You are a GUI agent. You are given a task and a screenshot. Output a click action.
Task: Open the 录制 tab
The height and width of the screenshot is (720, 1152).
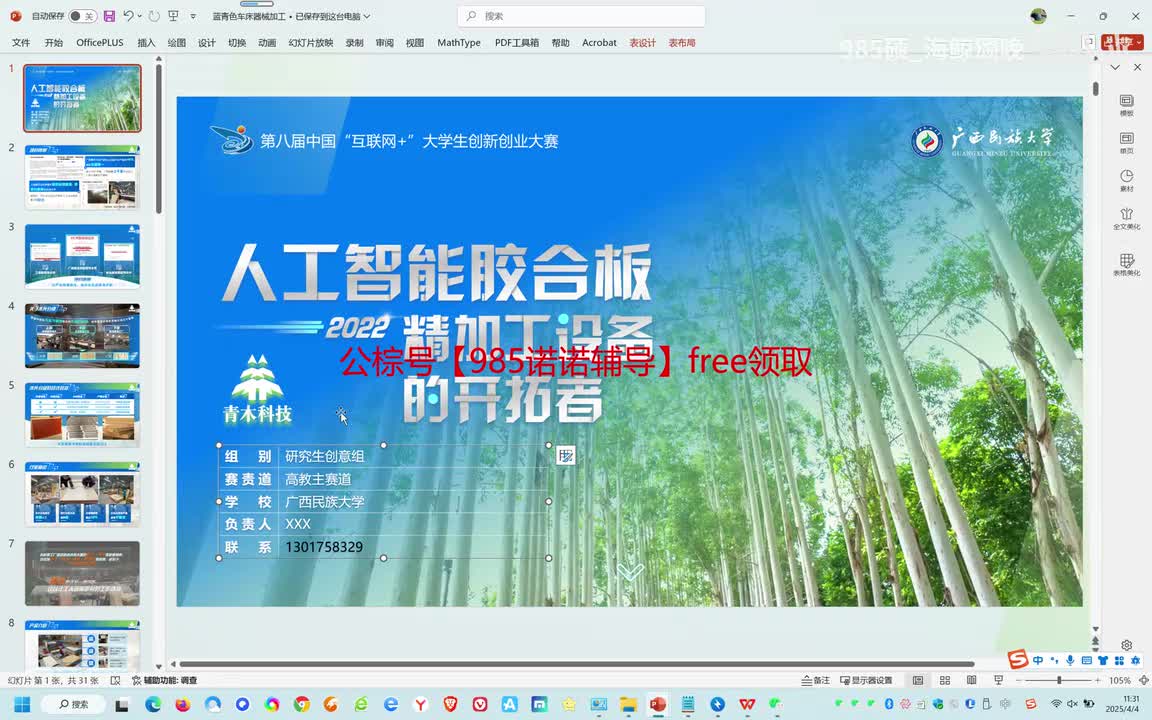pos(354,43)
